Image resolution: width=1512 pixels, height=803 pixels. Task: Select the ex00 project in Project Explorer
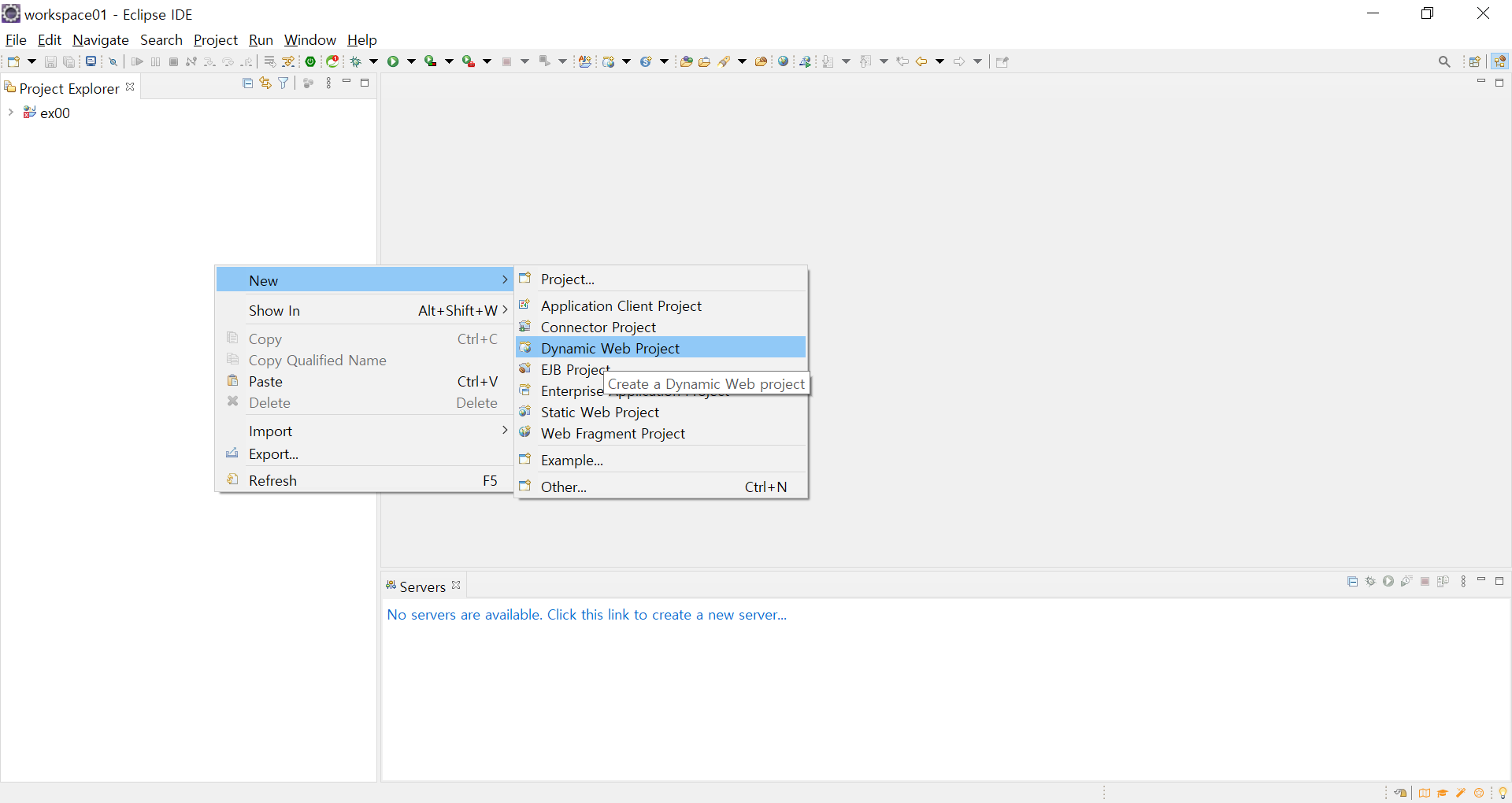54,113
